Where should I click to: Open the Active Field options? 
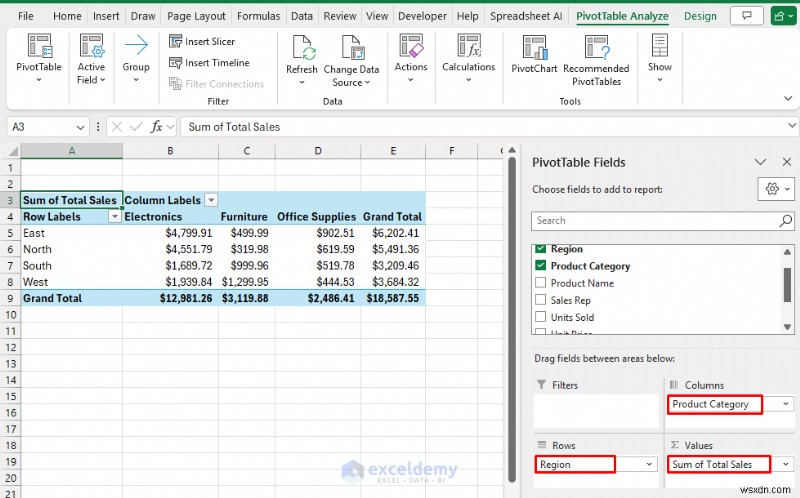click(x=91, y=58)
